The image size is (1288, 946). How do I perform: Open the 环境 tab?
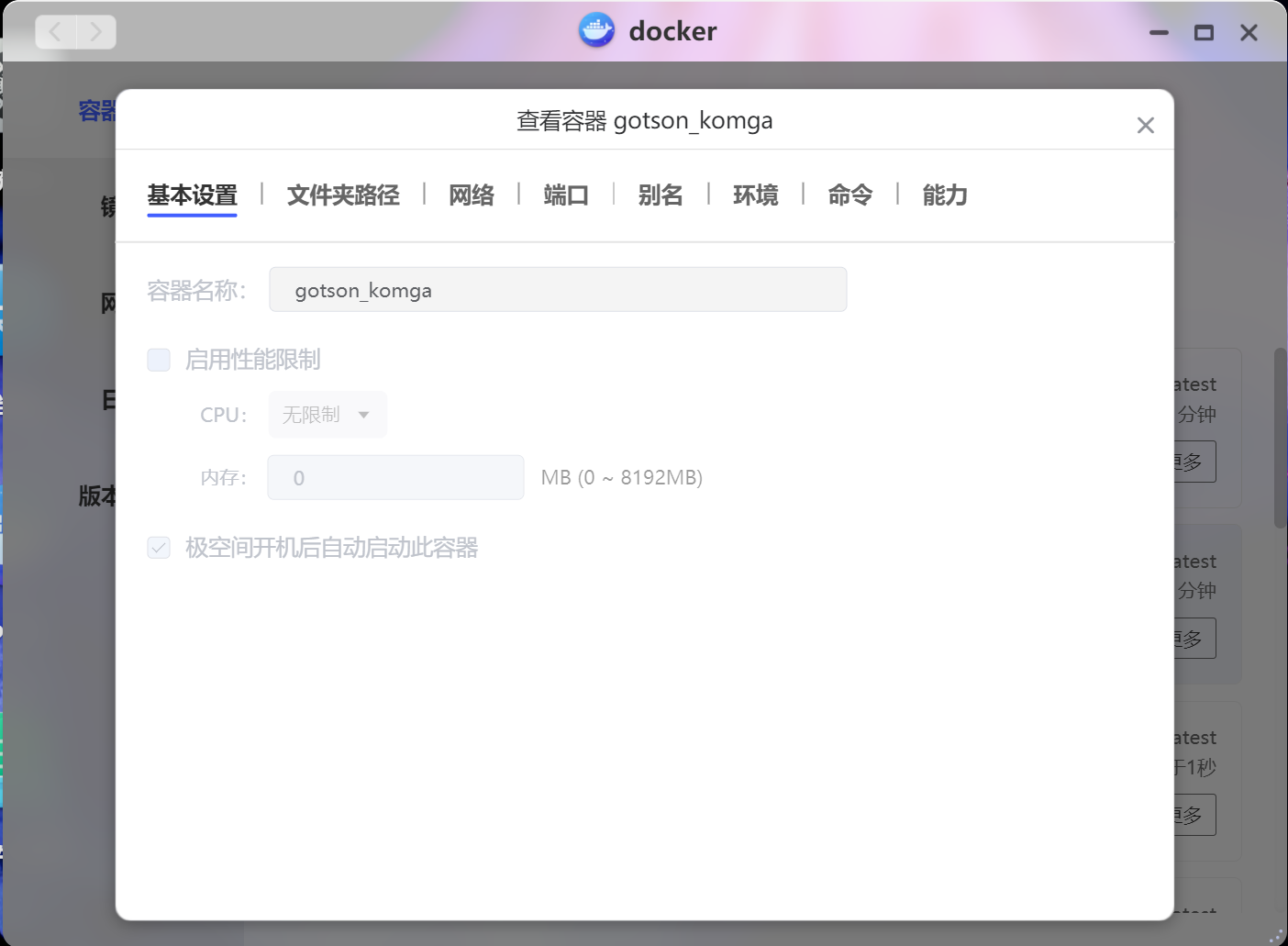[755, 195]
